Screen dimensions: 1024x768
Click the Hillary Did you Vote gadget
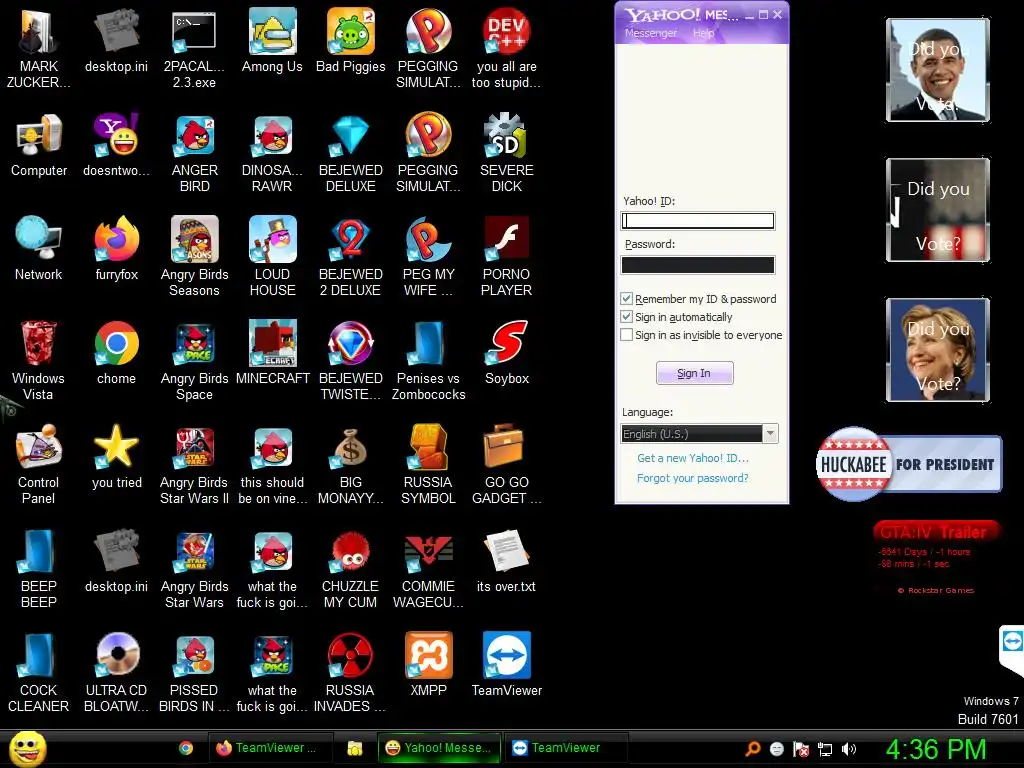(x=938, y=350)
